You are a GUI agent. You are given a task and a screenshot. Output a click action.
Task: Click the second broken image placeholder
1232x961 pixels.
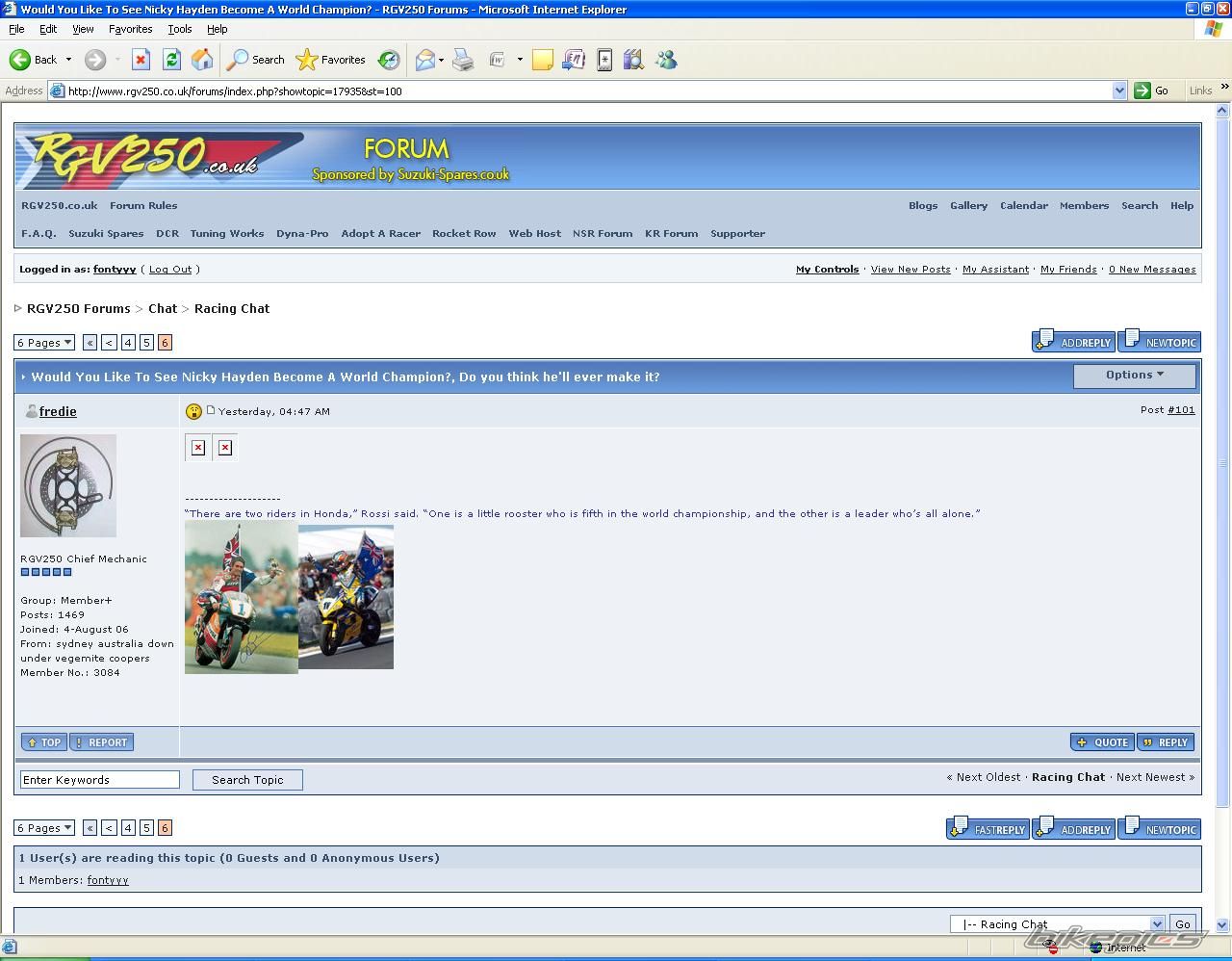225,447
